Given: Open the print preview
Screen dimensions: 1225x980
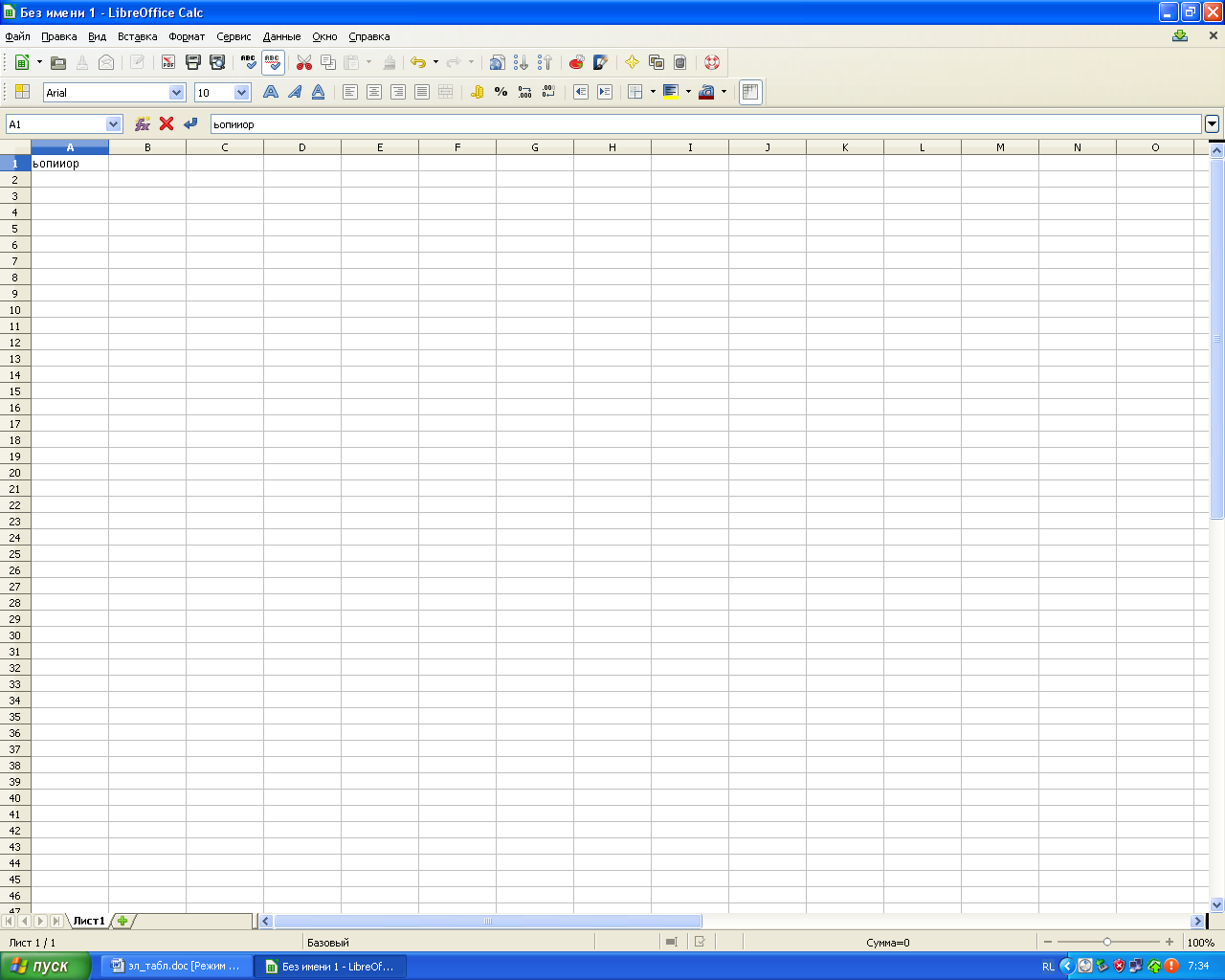Looking at the screenshot, I should (x=217, y=62).
